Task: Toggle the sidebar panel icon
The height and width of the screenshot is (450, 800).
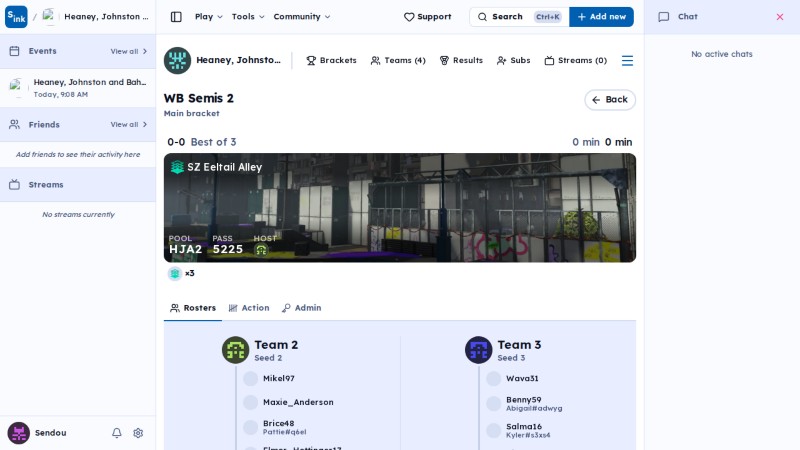Action: (x=176, y=17)
